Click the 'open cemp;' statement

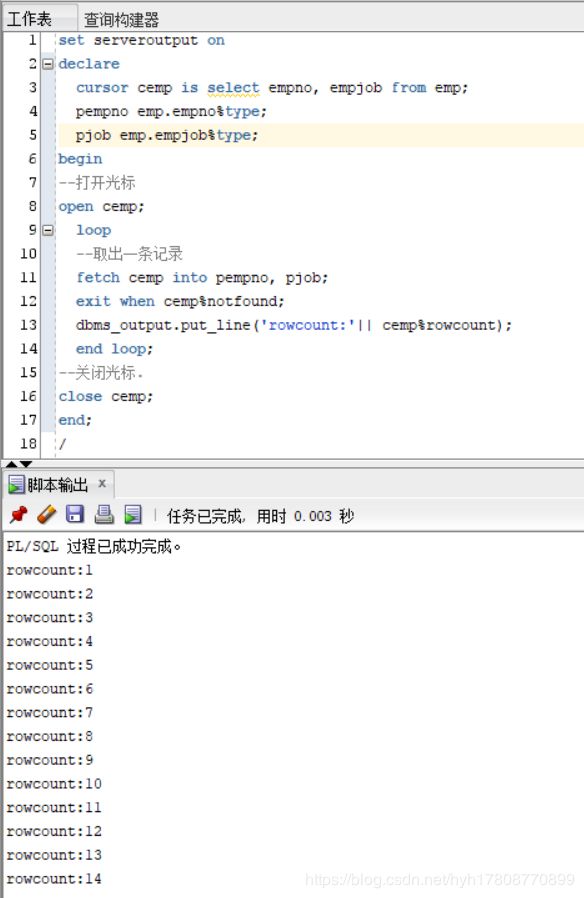click(101, 206)
